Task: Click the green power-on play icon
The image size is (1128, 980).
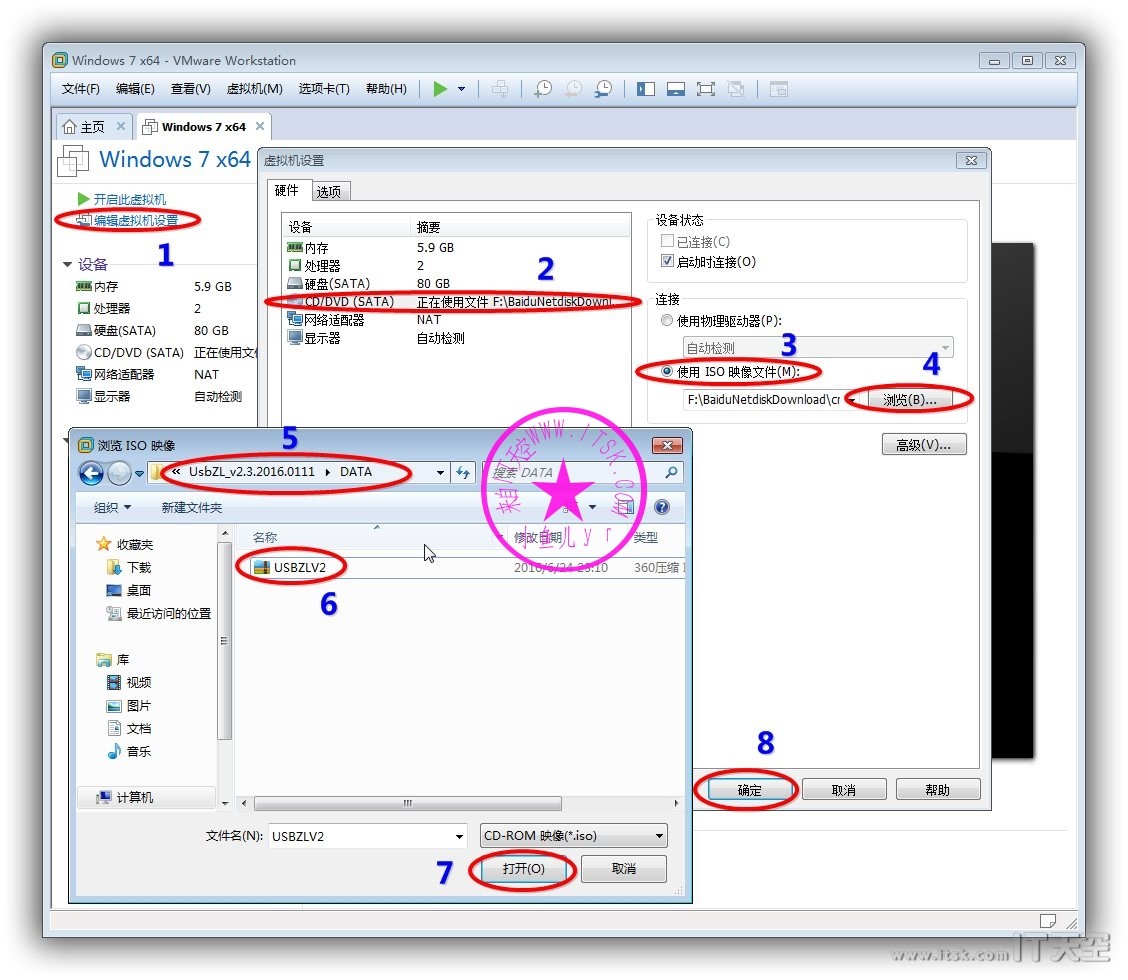Action: point(440,89)
